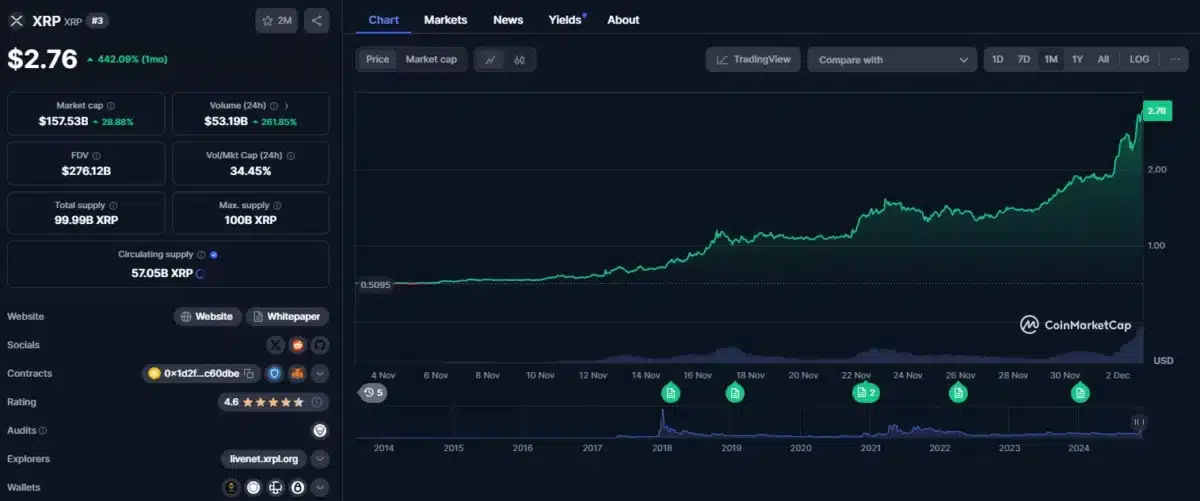Open the About tab
This screenshot has height=501, width=1200.
(623, 20)
